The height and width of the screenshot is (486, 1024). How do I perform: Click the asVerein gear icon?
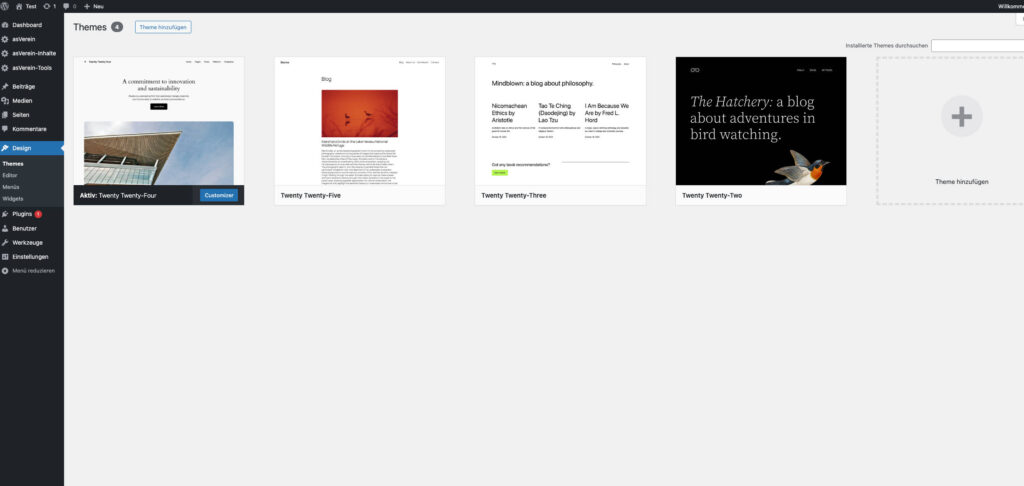(x=5, y=39)
